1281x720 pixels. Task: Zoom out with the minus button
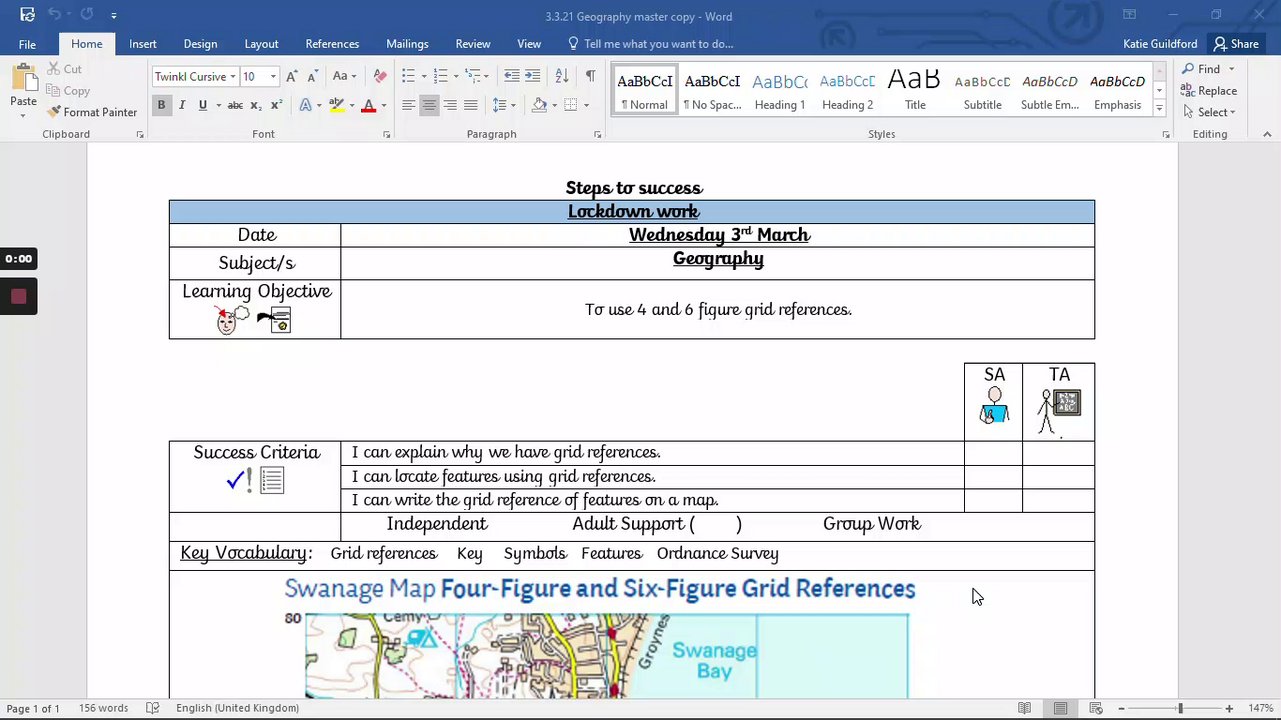(x=1121, y=708)
